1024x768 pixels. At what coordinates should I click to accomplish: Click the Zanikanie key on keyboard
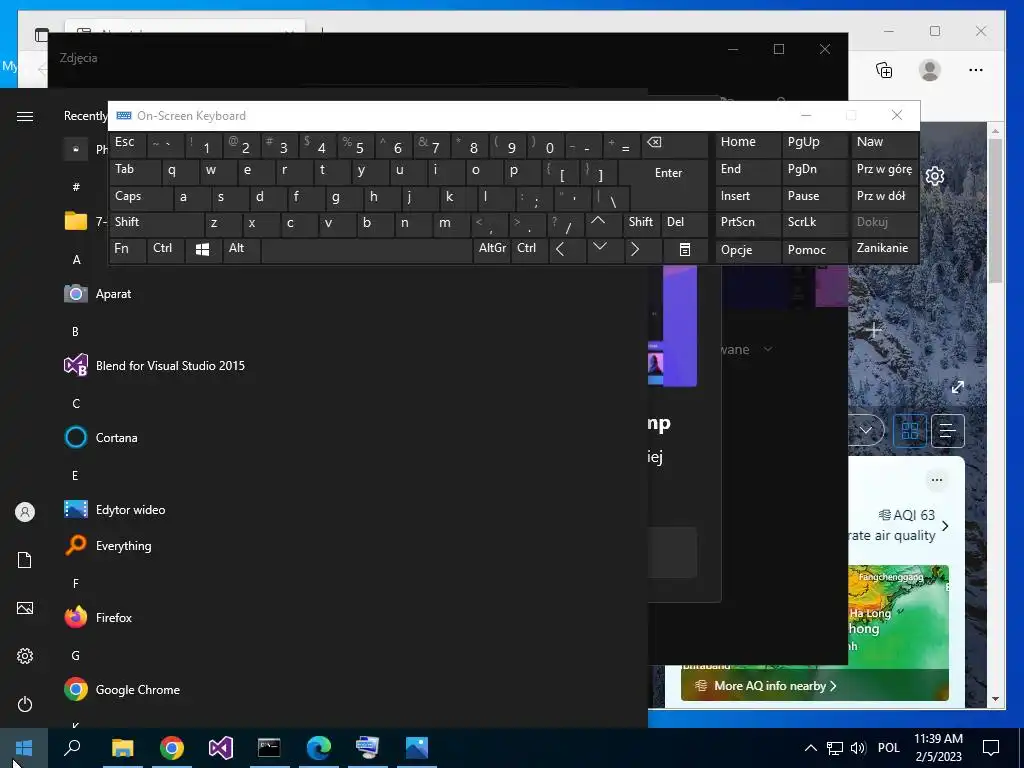pyautogui.click(x=884, y=249)
